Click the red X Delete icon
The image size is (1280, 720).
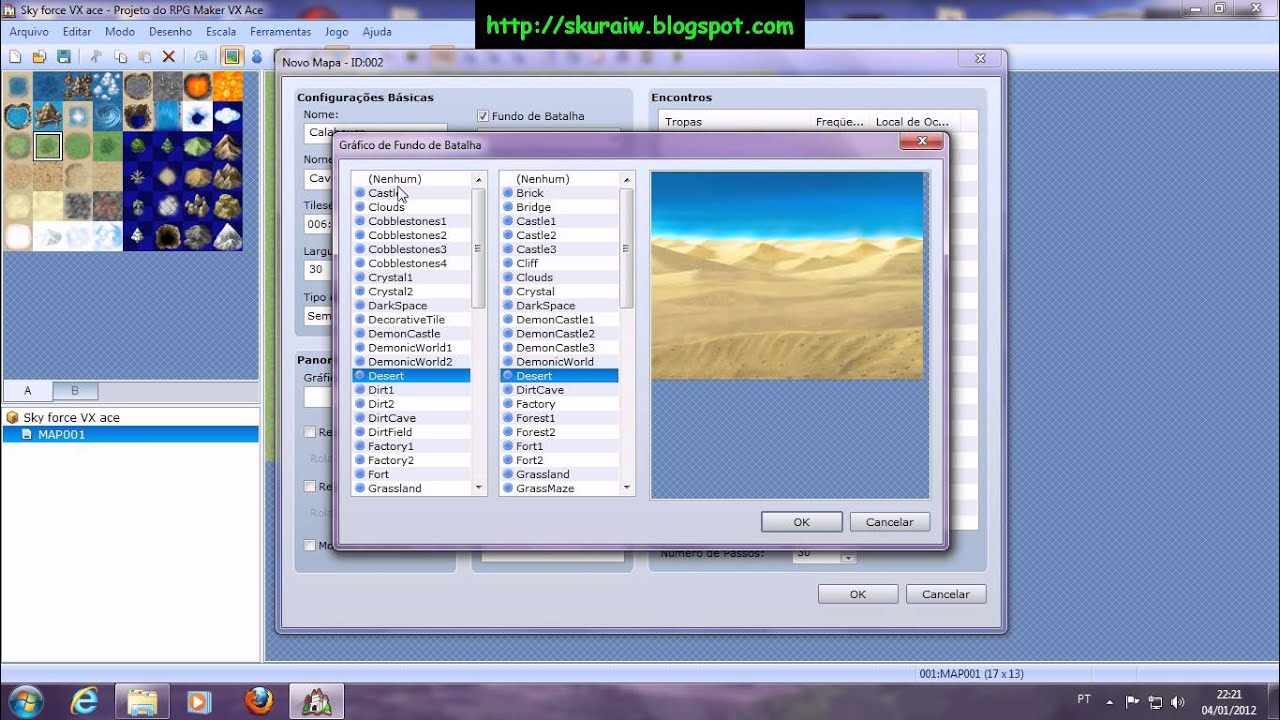(x=169, y=57)
